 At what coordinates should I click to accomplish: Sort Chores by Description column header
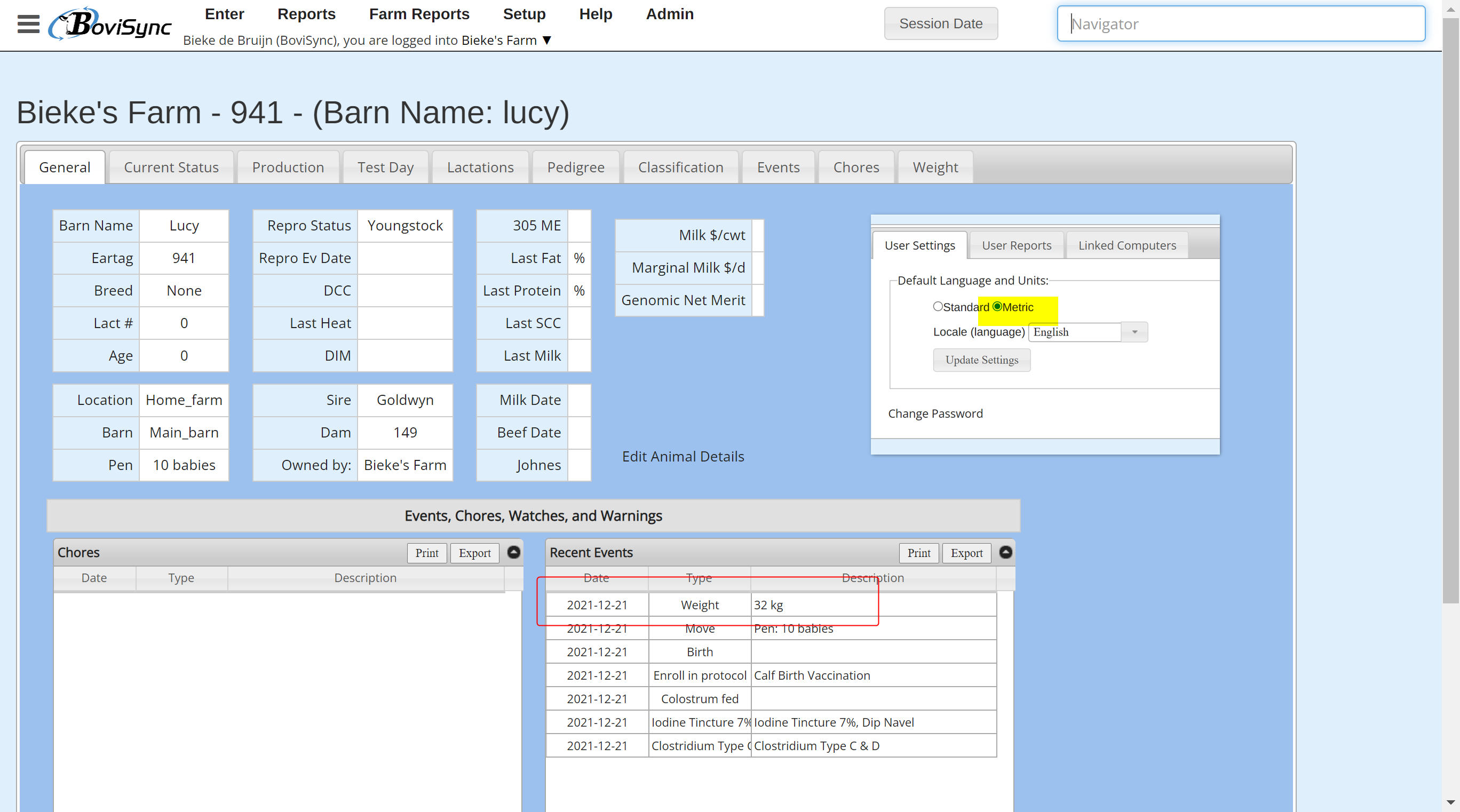(366, 578)
